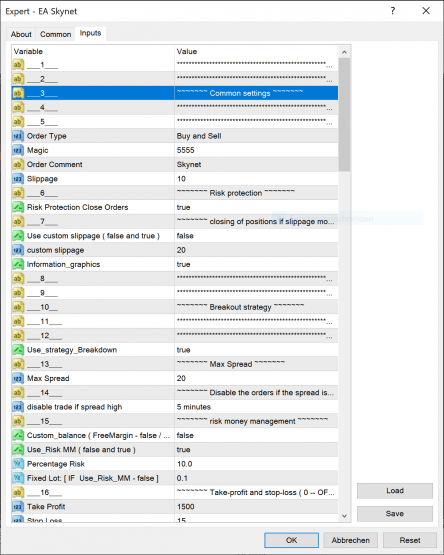Click the scrollbar up arrow in inputs list
The image size is (444, 555).
click(x=344, y=52)
